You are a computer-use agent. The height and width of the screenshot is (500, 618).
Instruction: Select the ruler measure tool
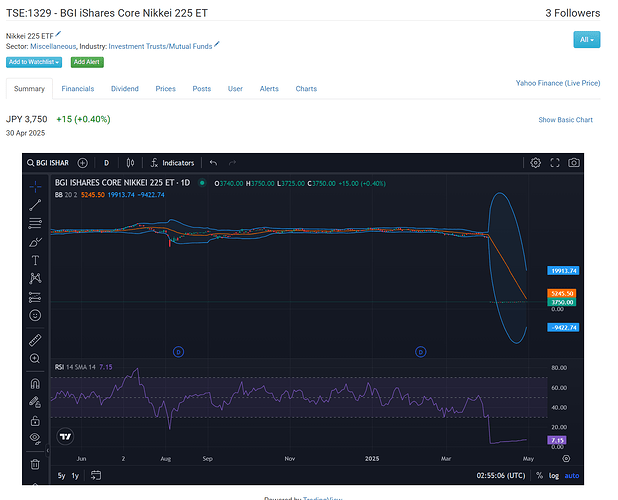tap(36, 340)
